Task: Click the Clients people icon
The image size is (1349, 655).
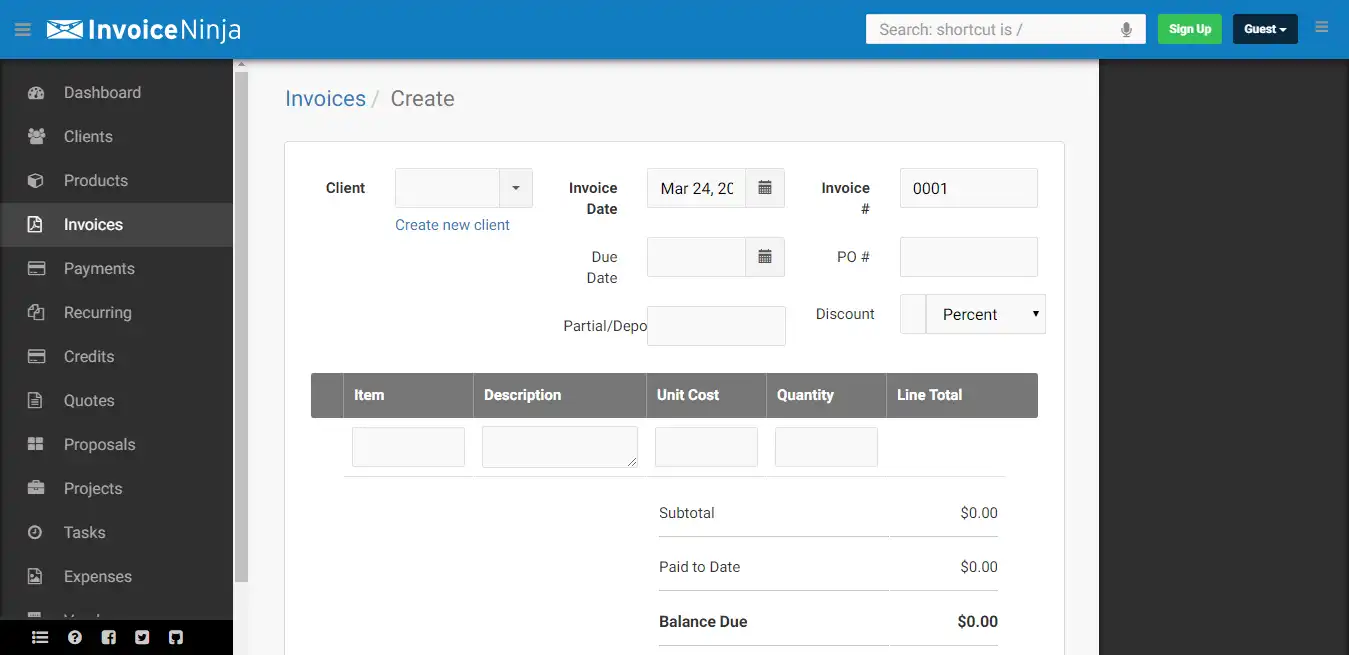Action: click(37, 136)
